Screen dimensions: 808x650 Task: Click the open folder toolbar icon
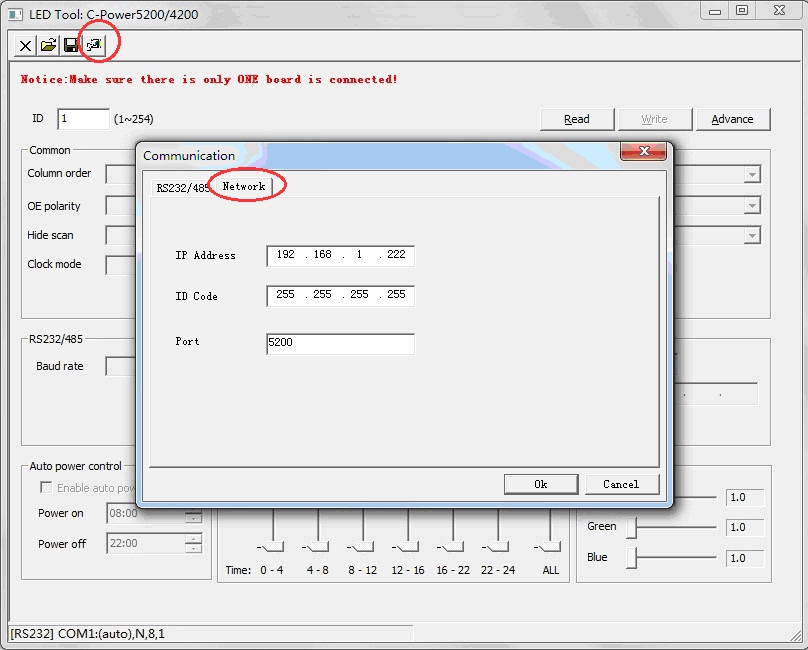[x=48, y=46]
